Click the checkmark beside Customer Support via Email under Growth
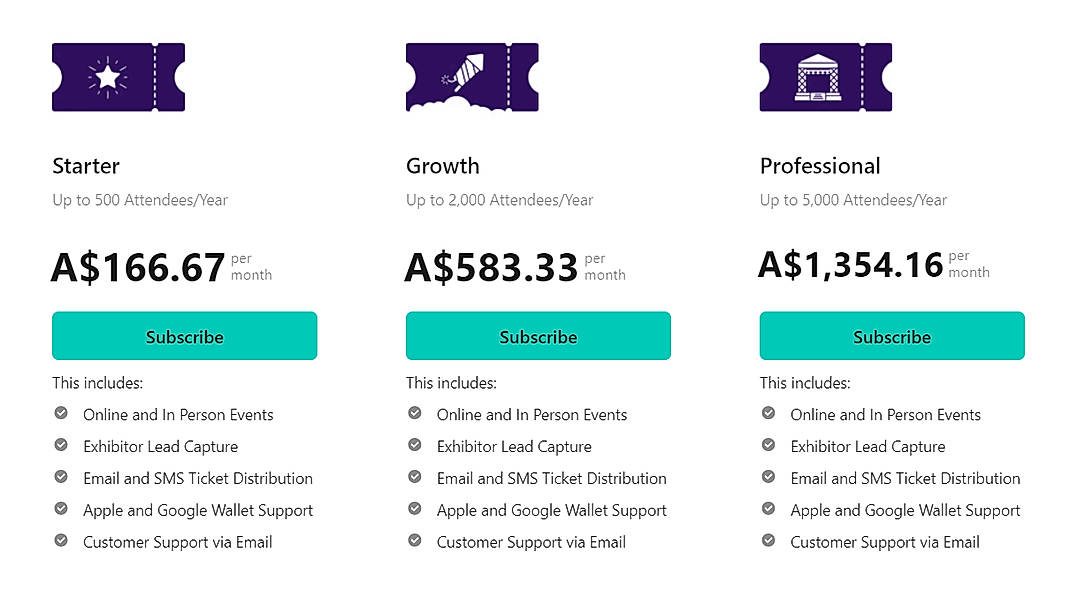 tap(414, 542)
